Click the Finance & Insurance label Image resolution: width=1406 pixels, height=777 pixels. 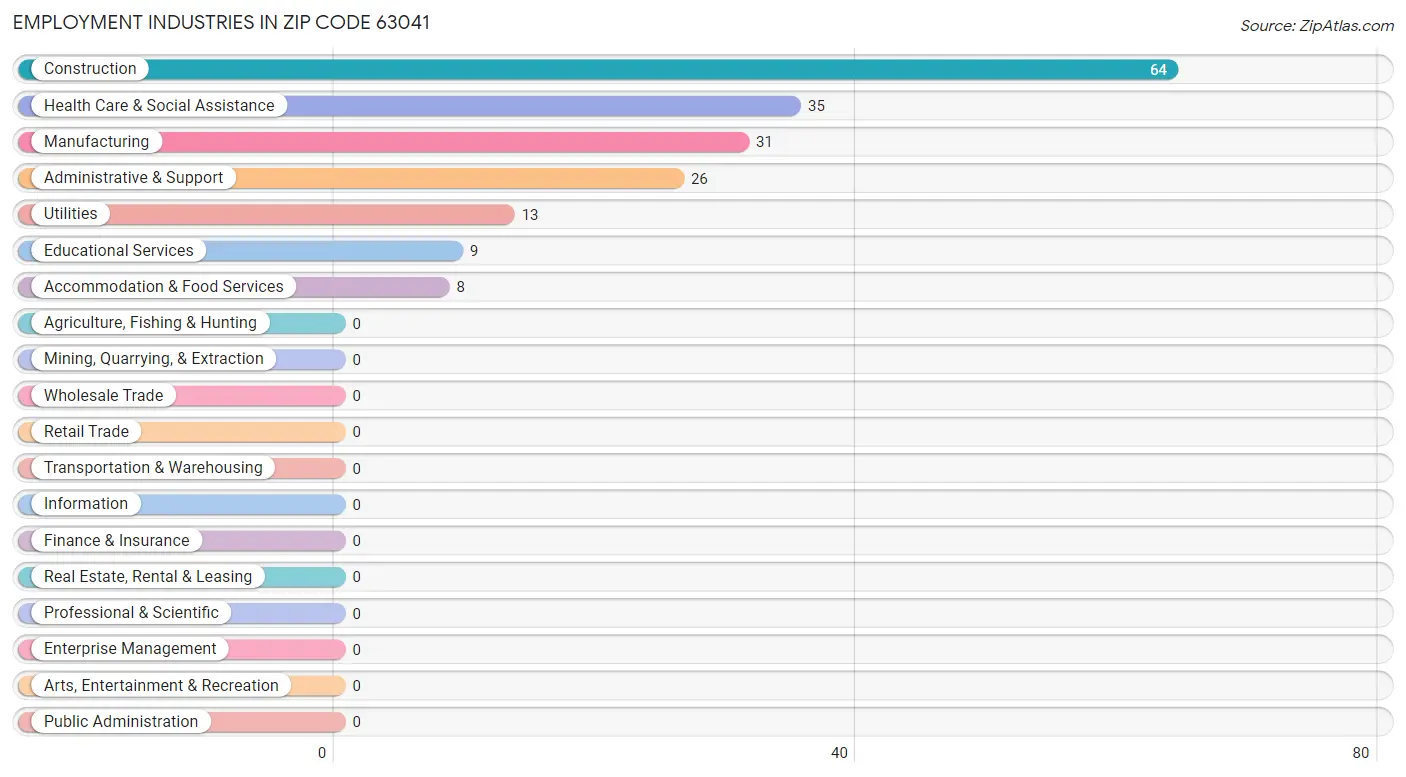tap(116, 540)
